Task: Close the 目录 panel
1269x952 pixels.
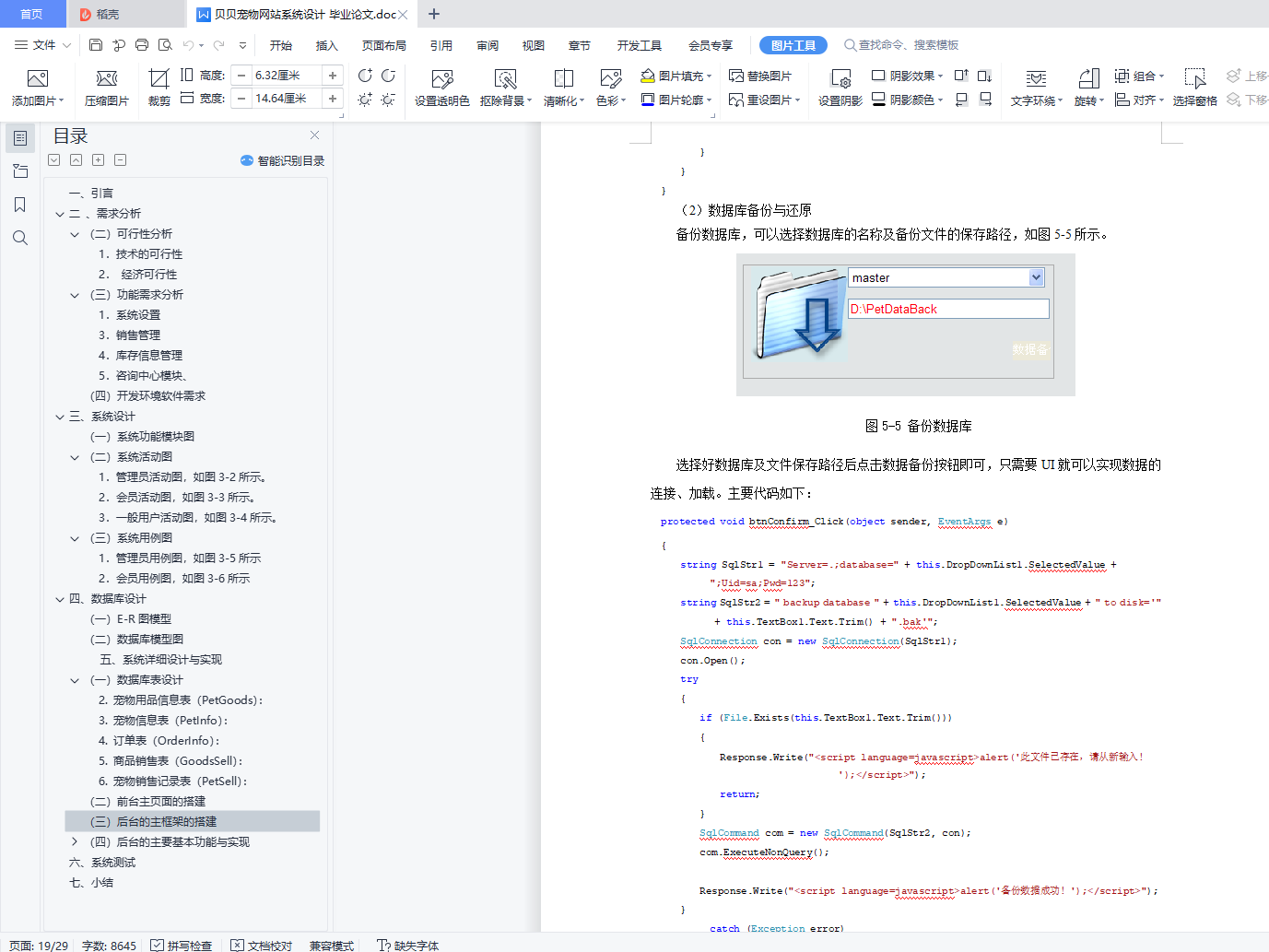Action: (x=314, y=135)
